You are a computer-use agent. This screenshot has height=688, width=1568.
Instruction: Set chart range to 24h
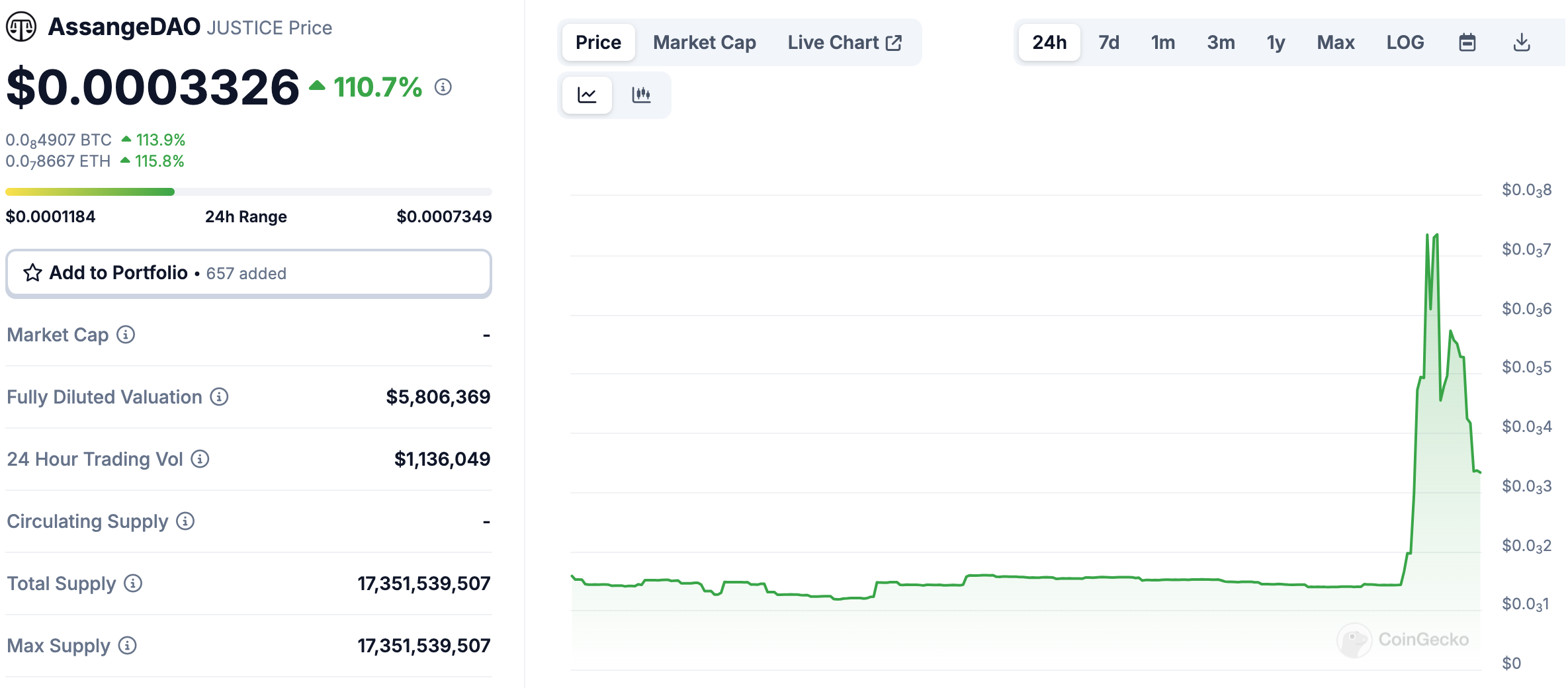[1049, 42]
